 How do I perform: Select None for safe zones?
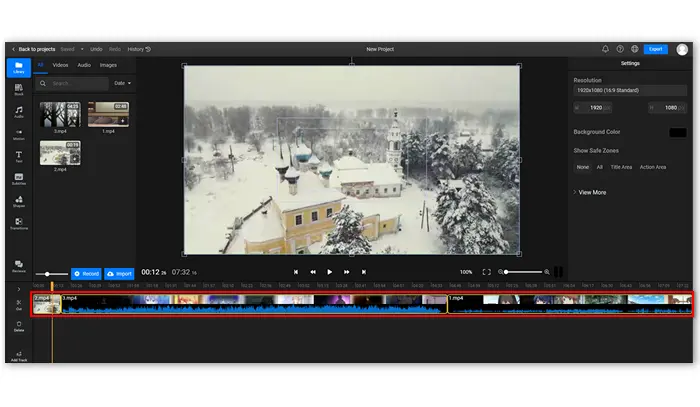pos(583,167)
